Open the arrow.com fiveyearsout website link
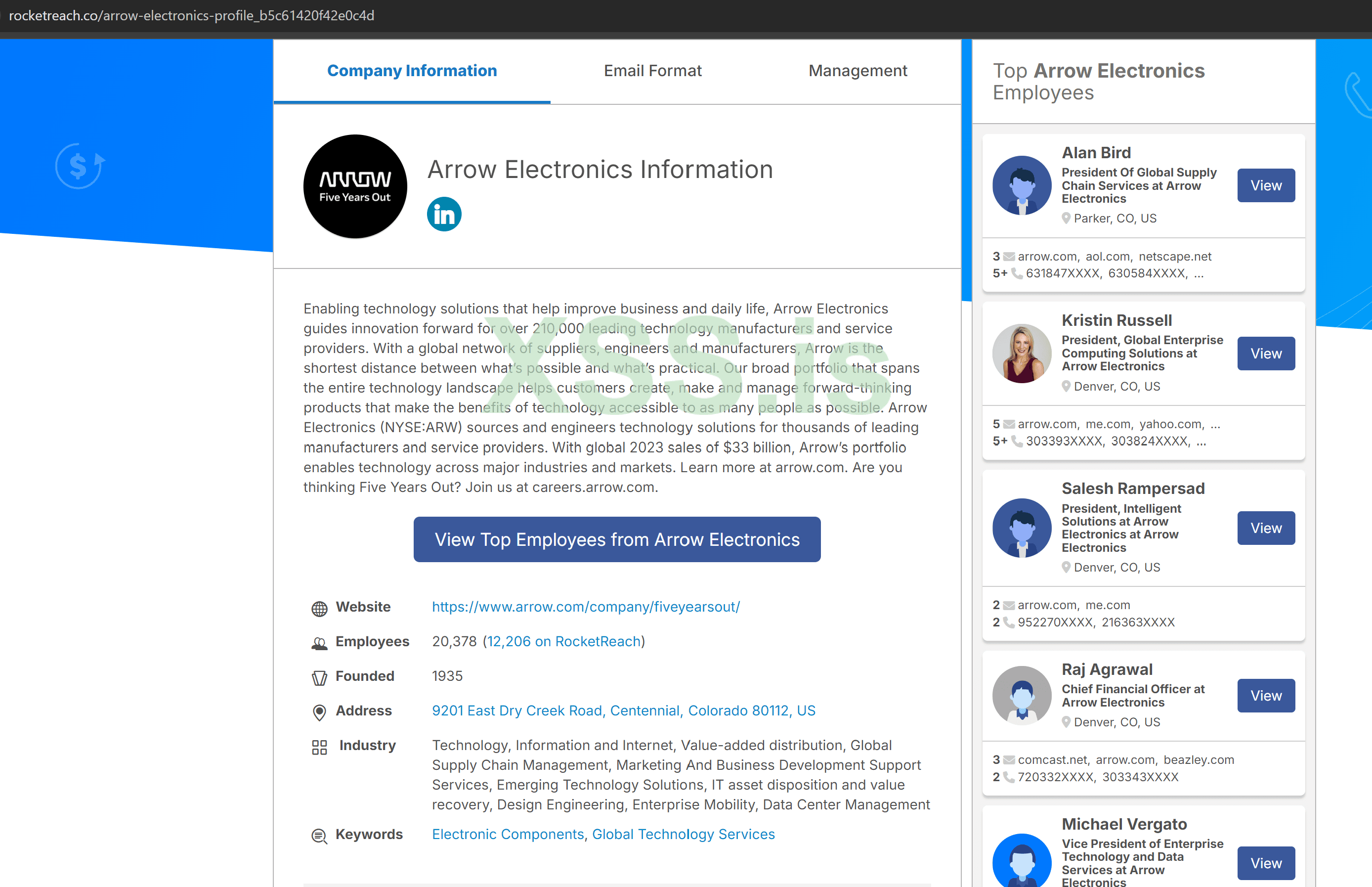This screenshot has width=1372, height=887. [x=586, y=607]
